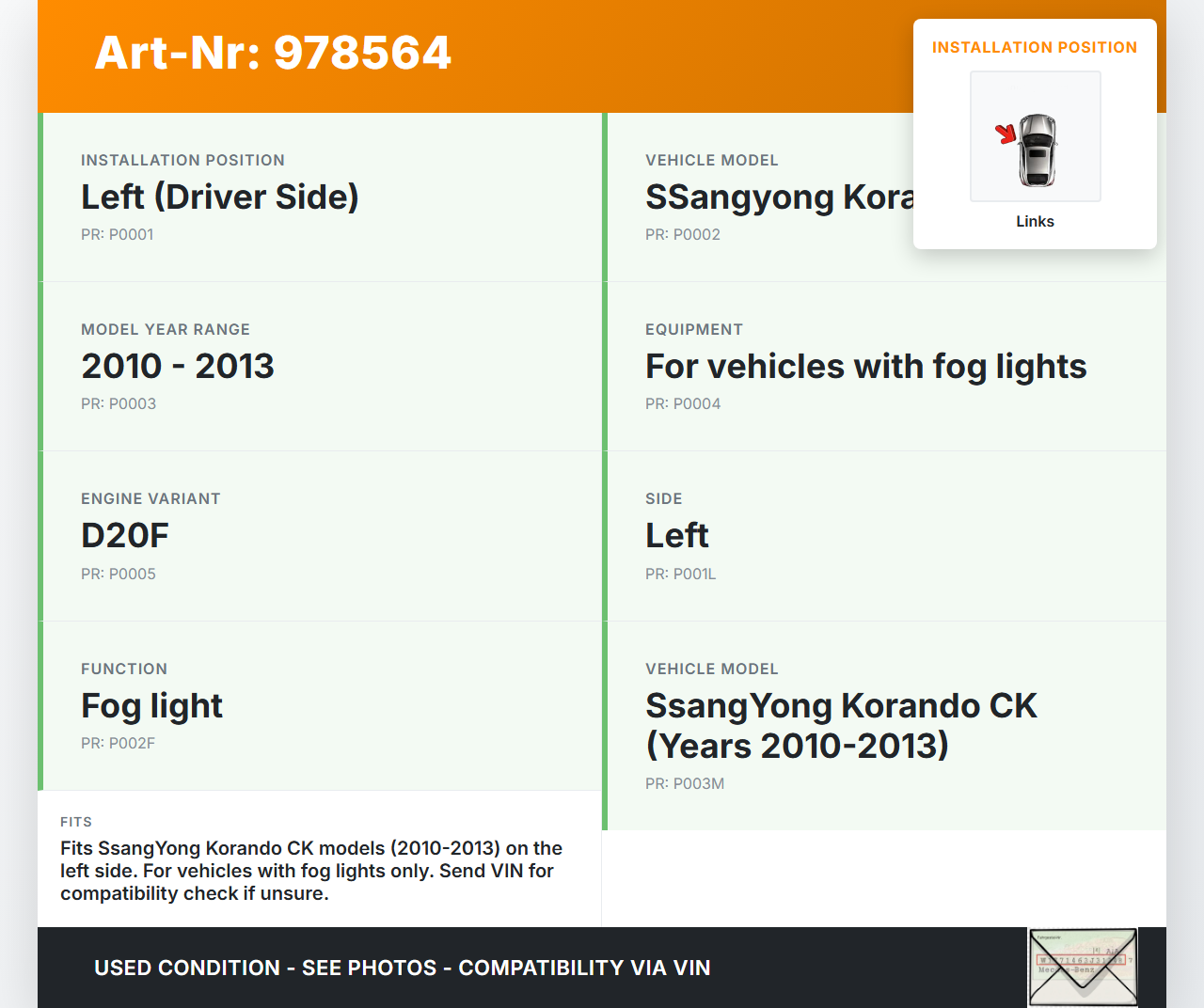
Task: Select "SsangYong Korando CK (Years 2010-2013)" value
Action: 841,725
